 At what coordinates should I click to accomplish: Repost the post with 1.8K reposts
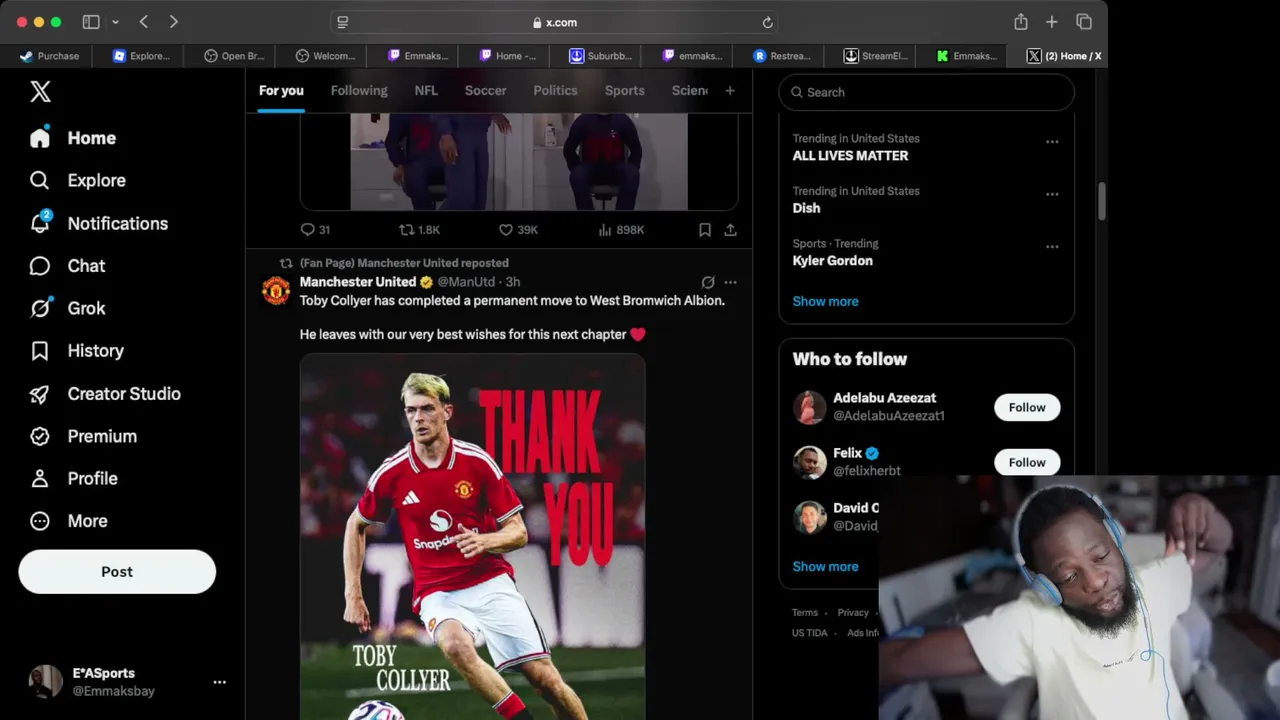419,230
